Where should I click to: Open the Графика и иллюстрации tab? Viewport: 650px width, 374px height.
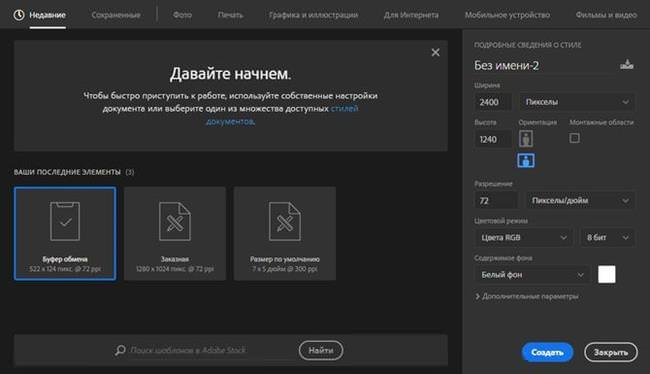click(313, 15)
